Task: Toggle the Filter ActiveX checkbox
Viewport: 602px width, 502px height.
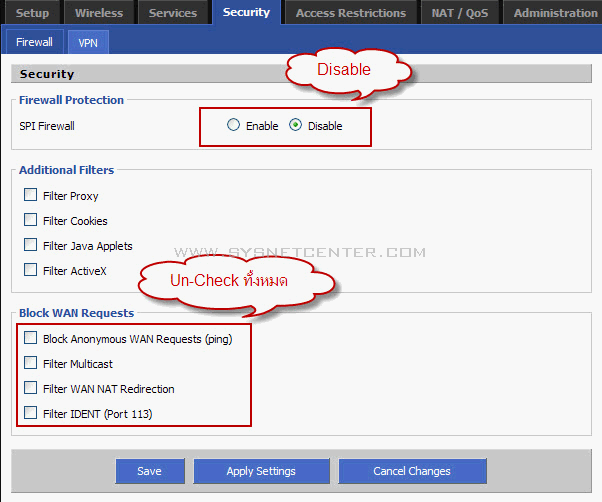Action: (30, 270)
